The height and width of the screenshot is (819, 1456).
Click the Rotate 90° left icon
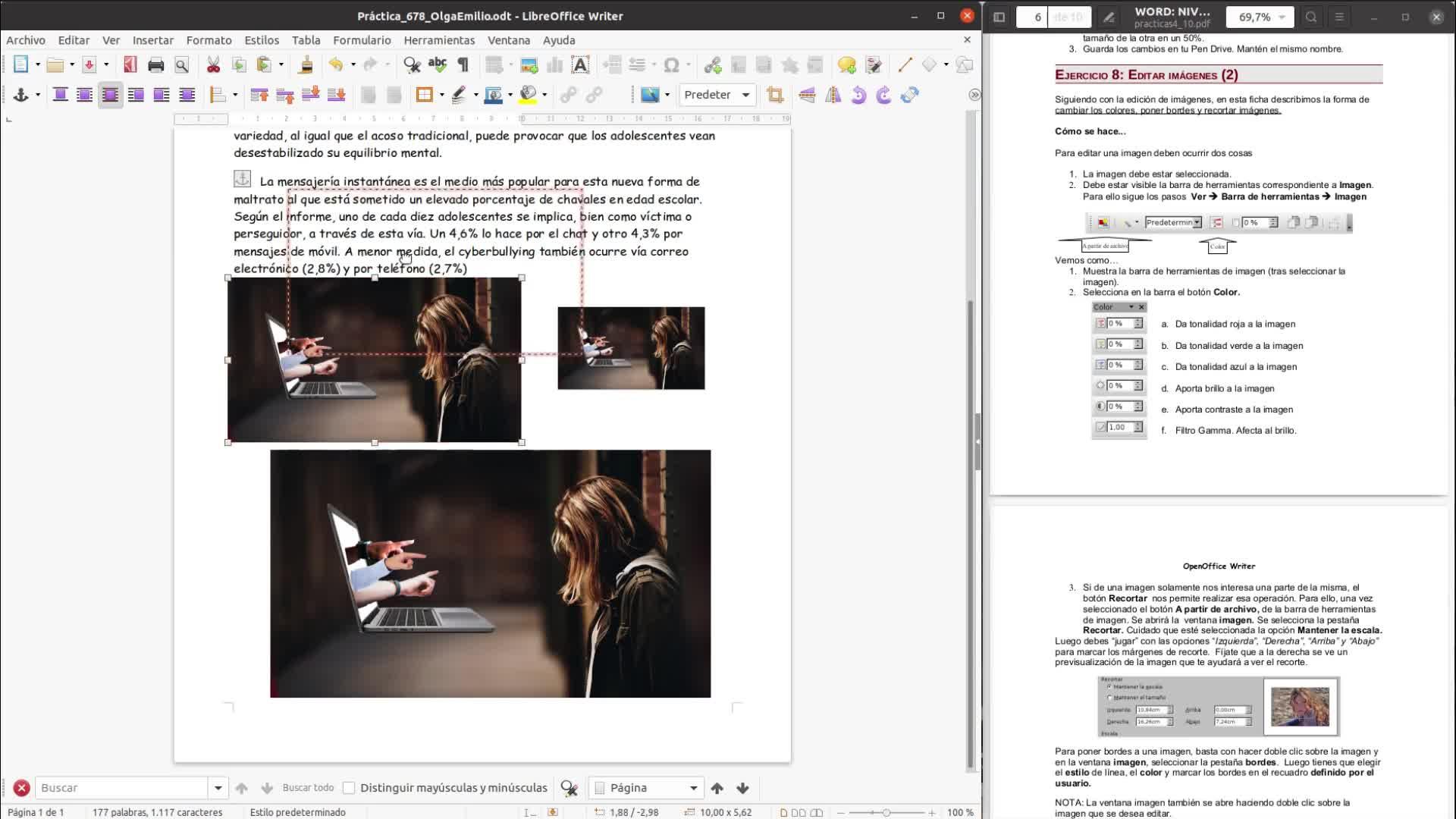tap(858, 95)
